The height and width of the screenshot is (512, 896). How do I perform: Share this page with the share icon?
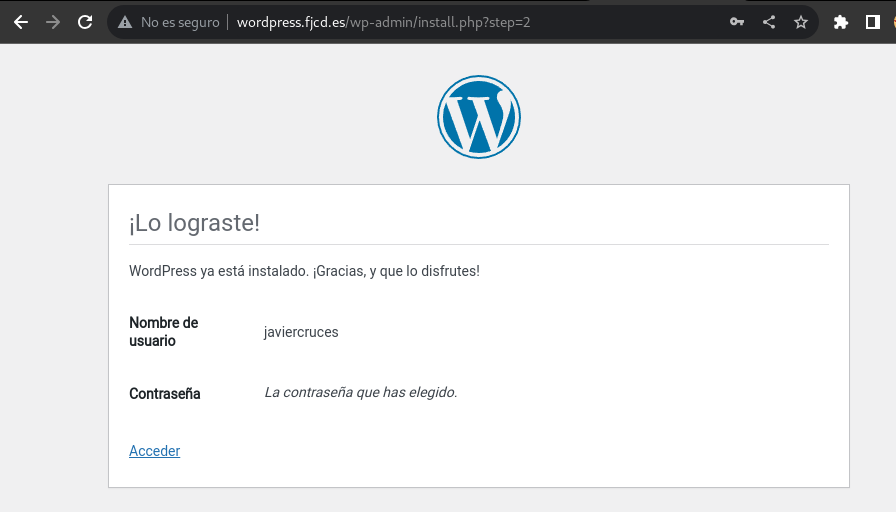point(769,22)
